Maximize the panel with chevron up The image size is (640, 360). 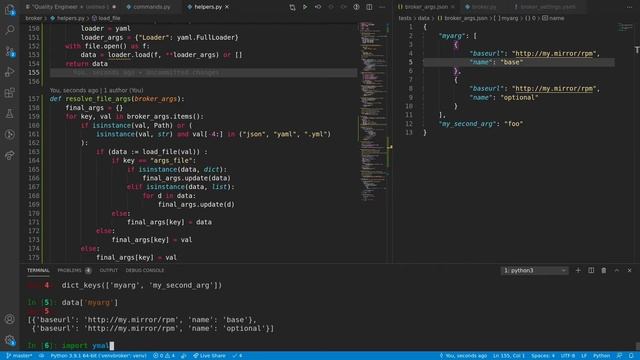pos(617,270)
